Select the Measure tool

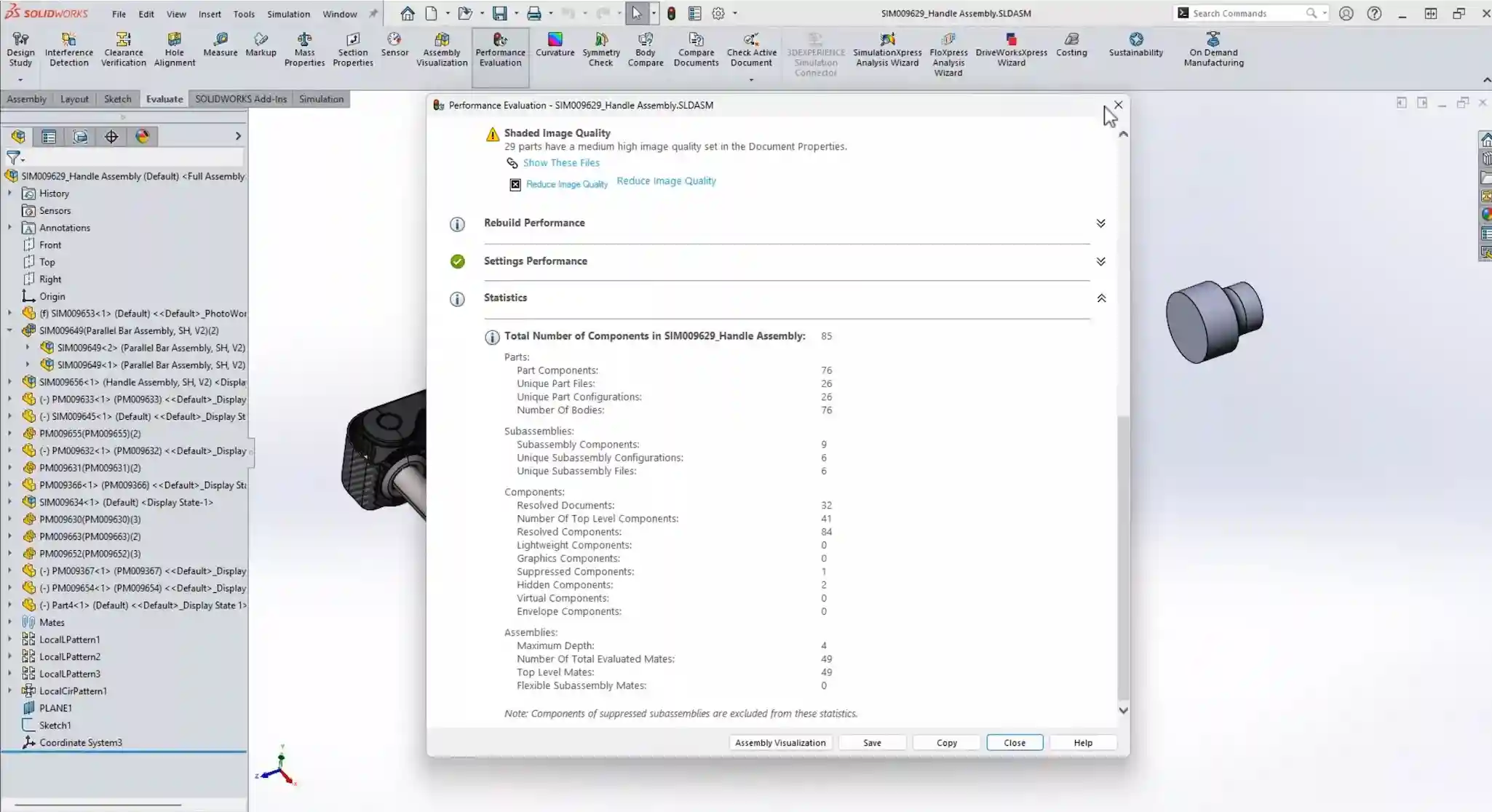[221, 44]
